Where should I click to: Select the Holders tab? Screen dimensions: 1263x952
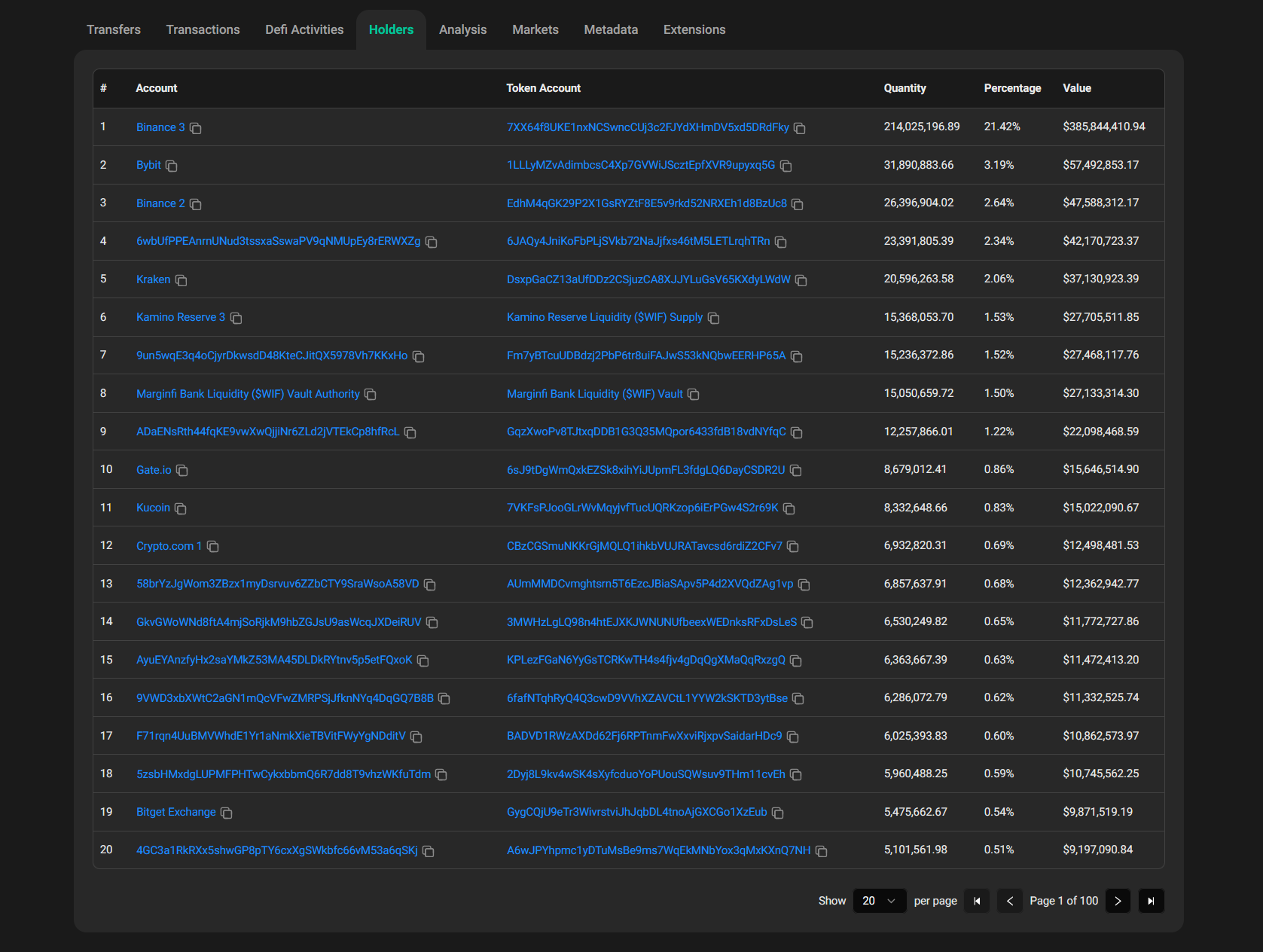391,29
